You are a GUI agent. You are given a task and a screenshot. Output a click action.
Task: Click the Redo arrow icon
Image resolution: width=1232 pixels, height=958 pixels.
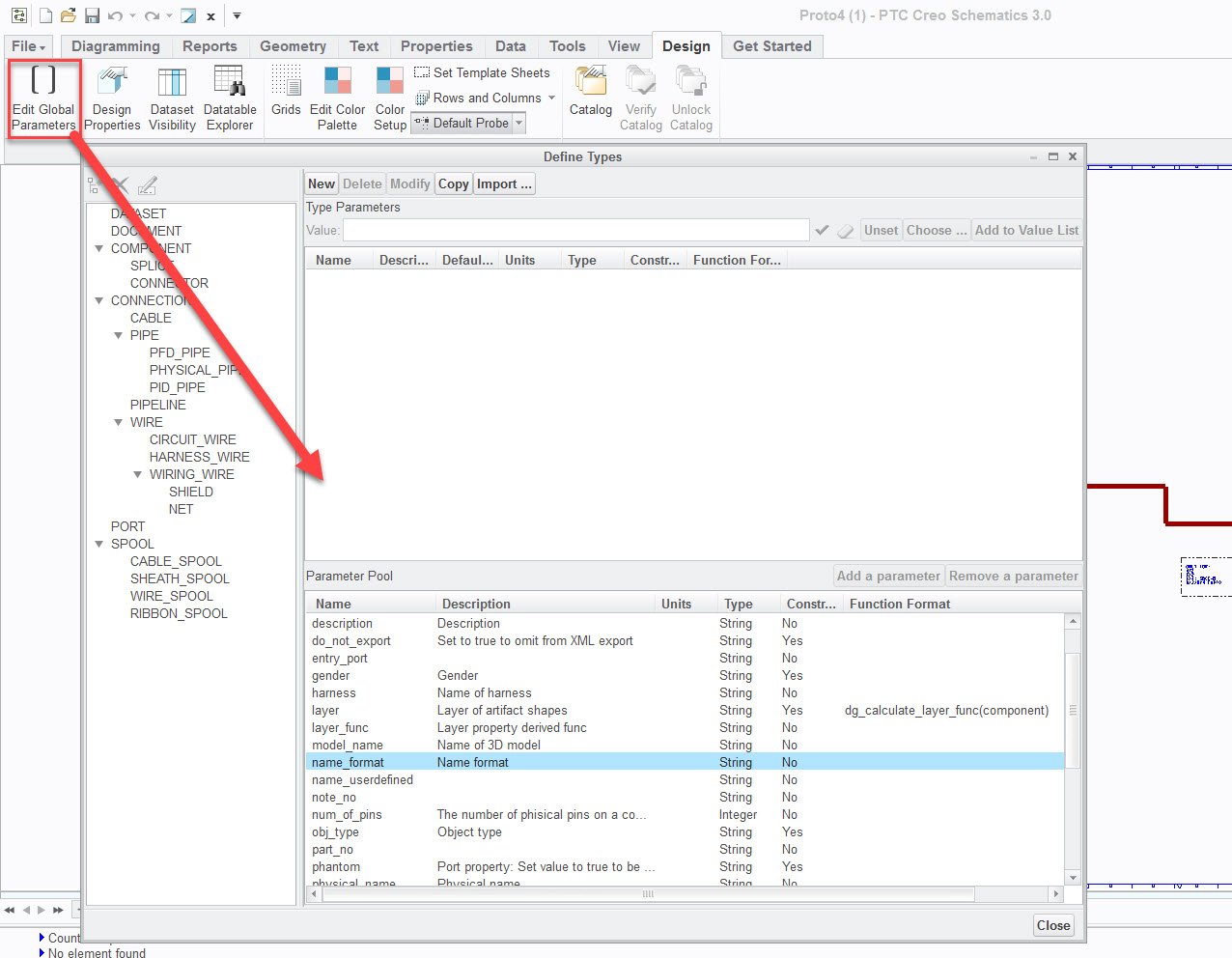click(153, 15)
